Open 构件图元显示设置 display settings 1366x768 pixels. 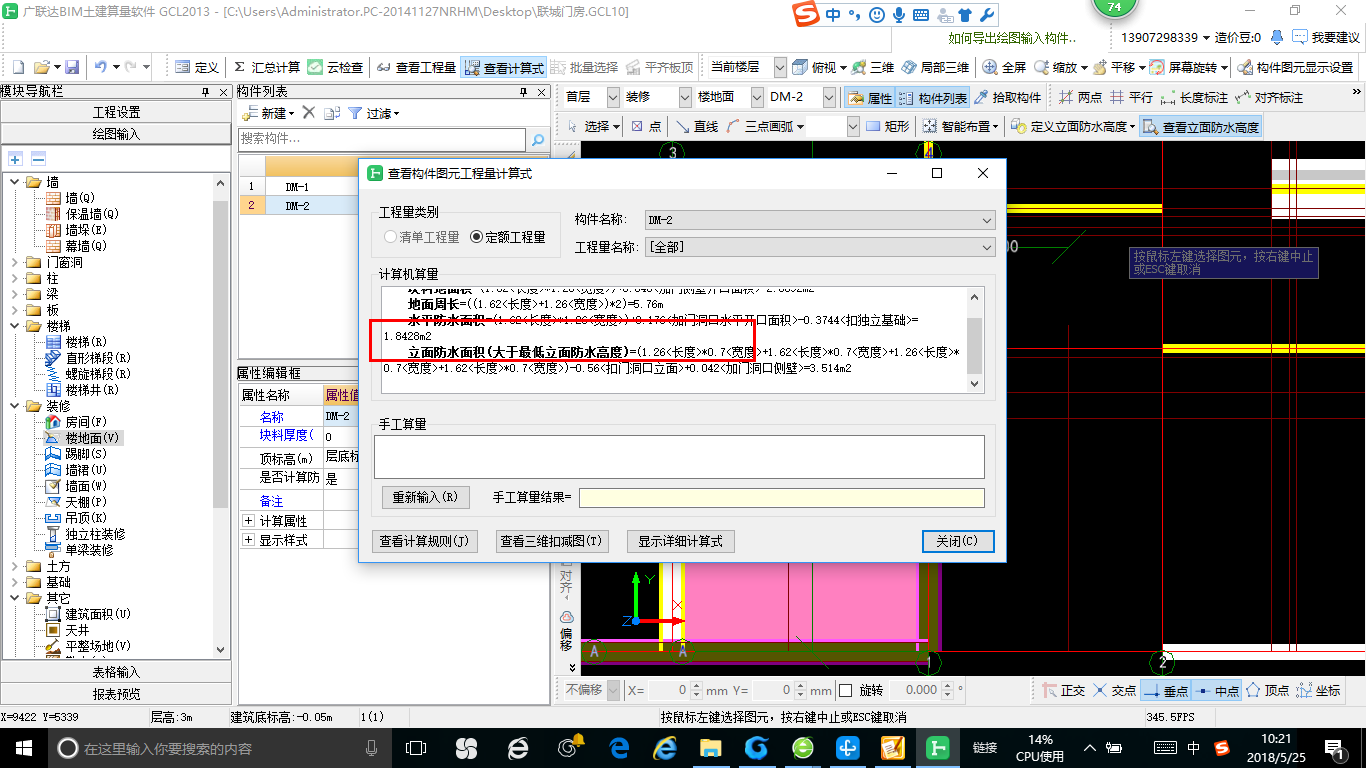[x=1296, y=67]
